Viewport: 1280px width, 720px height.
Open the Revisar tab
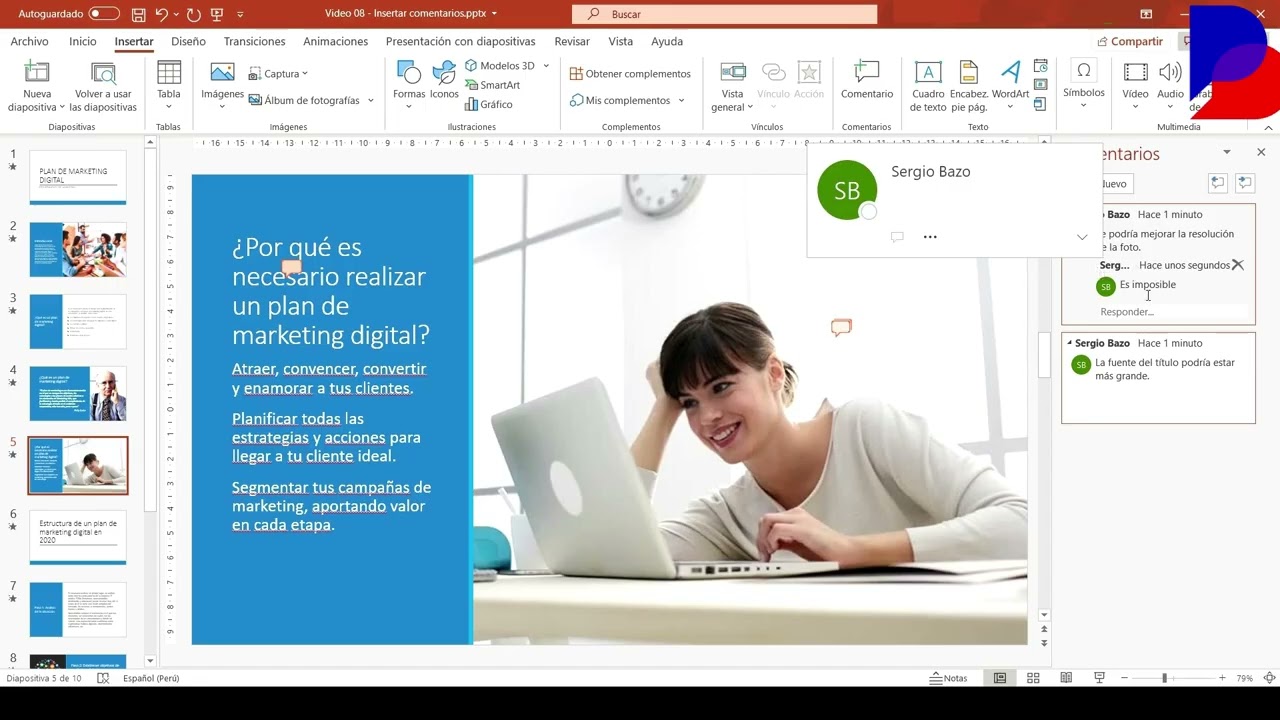572,41
